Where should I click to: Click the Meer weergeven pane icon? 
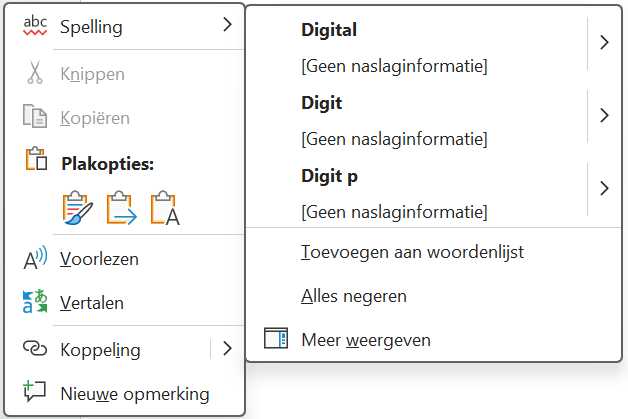click(276, 338)
